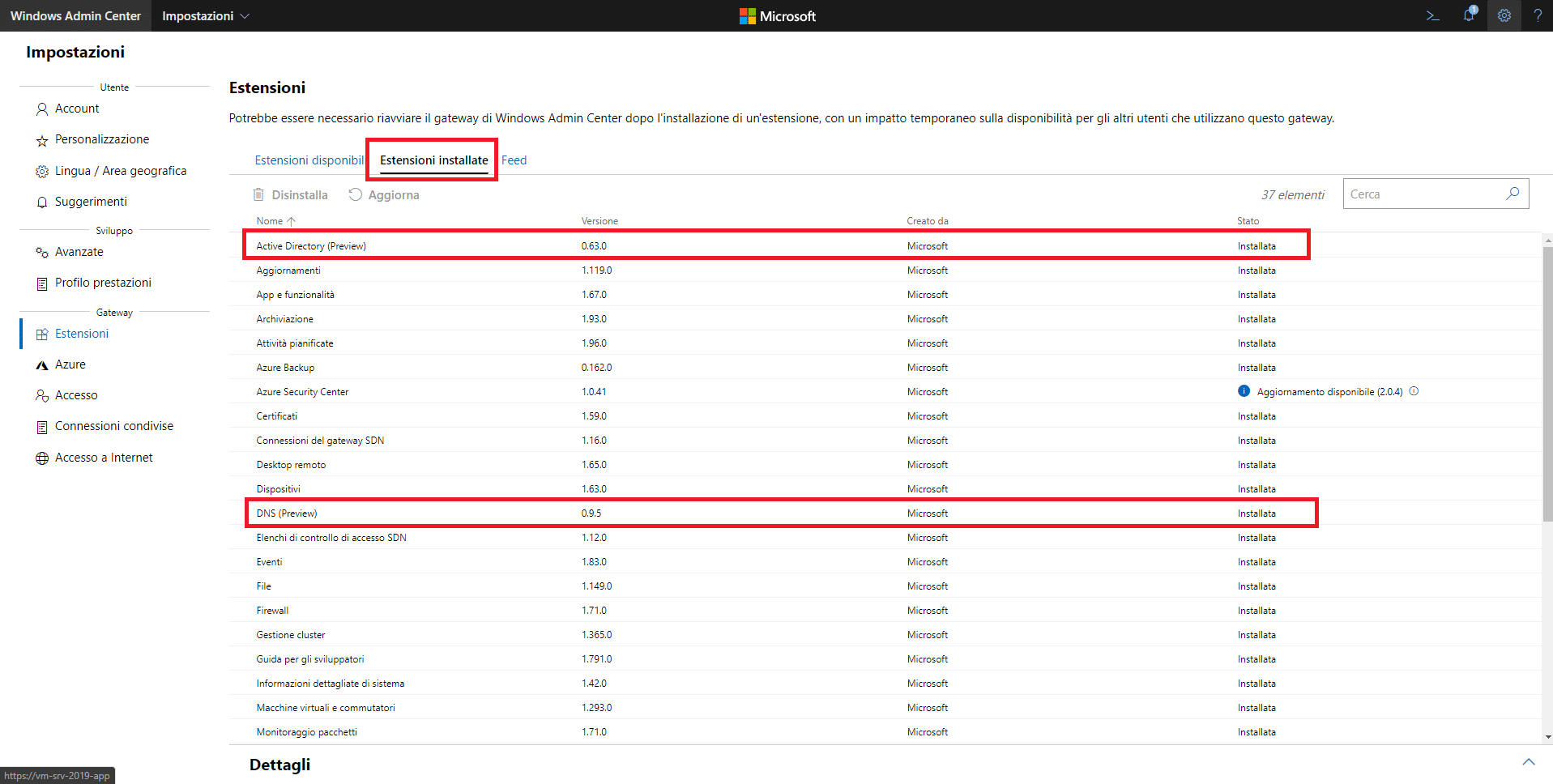Select the Azure Security Center row
Viewport: 1553px width, 784px height.
885,391
